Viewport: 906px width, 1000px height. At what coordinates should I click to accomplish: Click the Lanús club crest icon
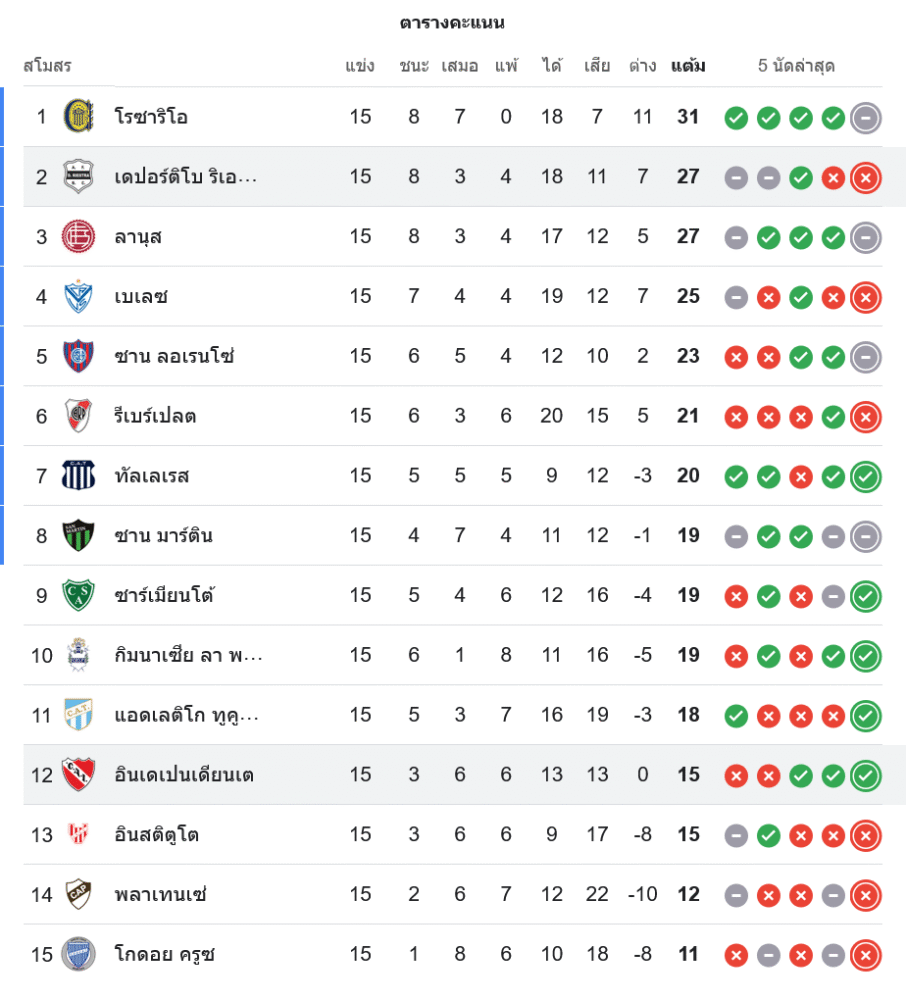pos(78,237)
